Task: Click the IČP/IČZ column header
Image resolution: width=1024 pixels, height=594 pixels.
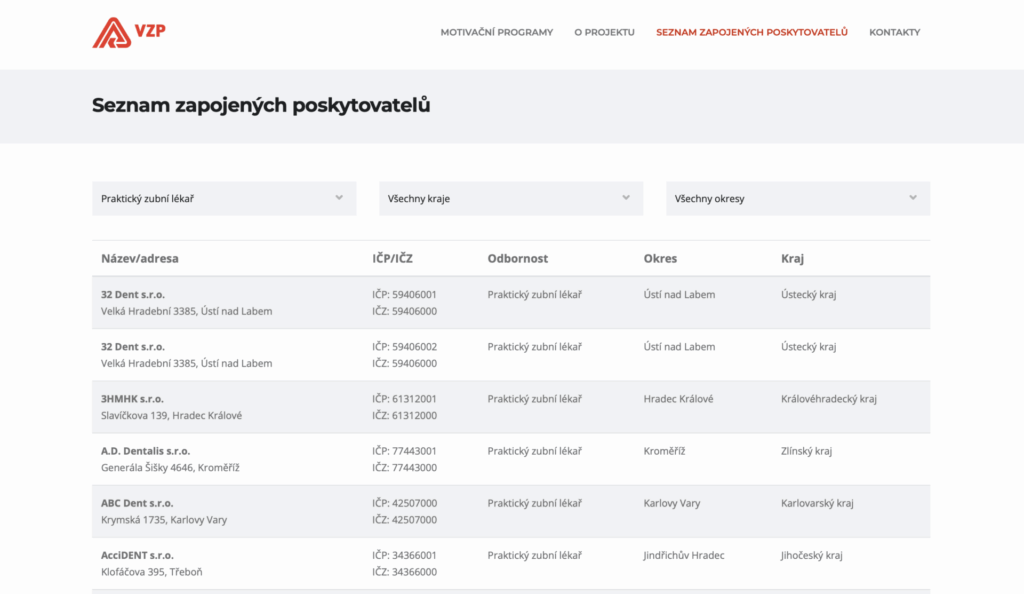Action: pyautogui.click(x=392, y=258)
